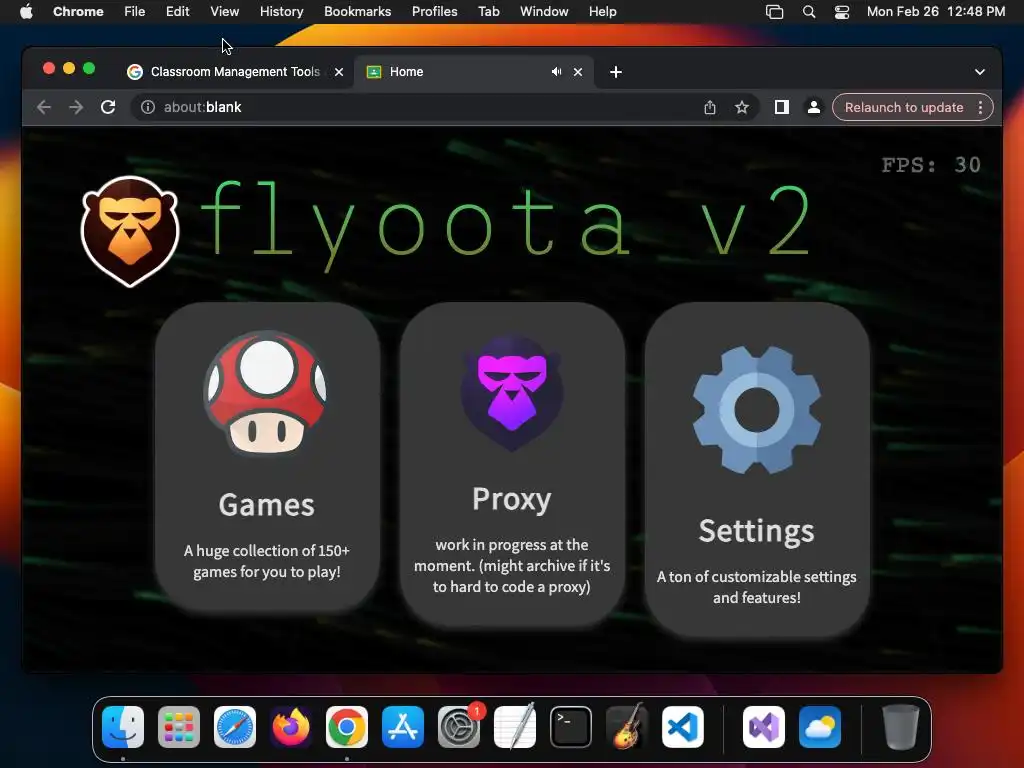Launch Firefox from the Dock
Viewport: 1024px width, 768px height.
click(291, 727)
